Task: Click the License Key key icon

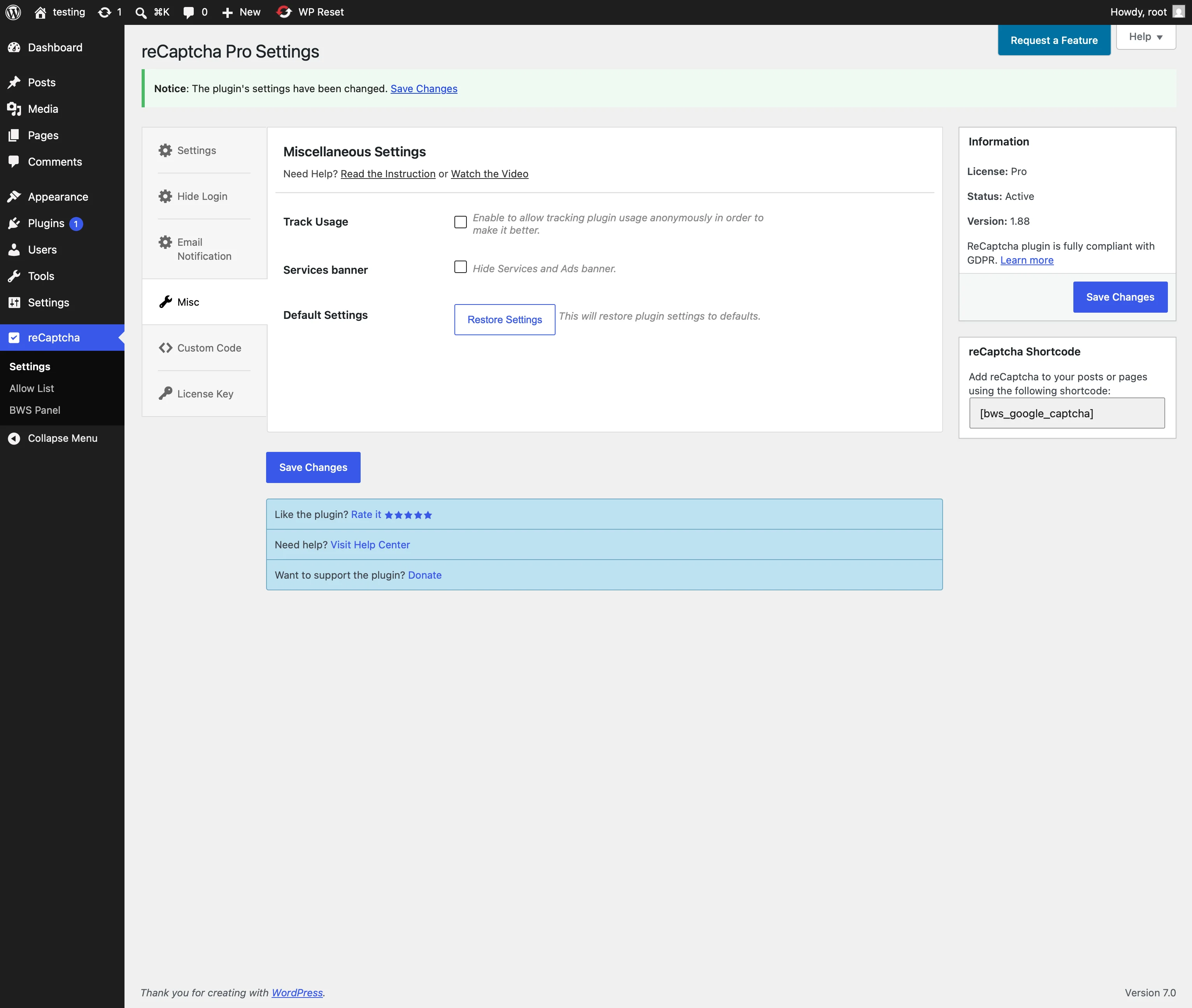Action: [x=165, y=393]
